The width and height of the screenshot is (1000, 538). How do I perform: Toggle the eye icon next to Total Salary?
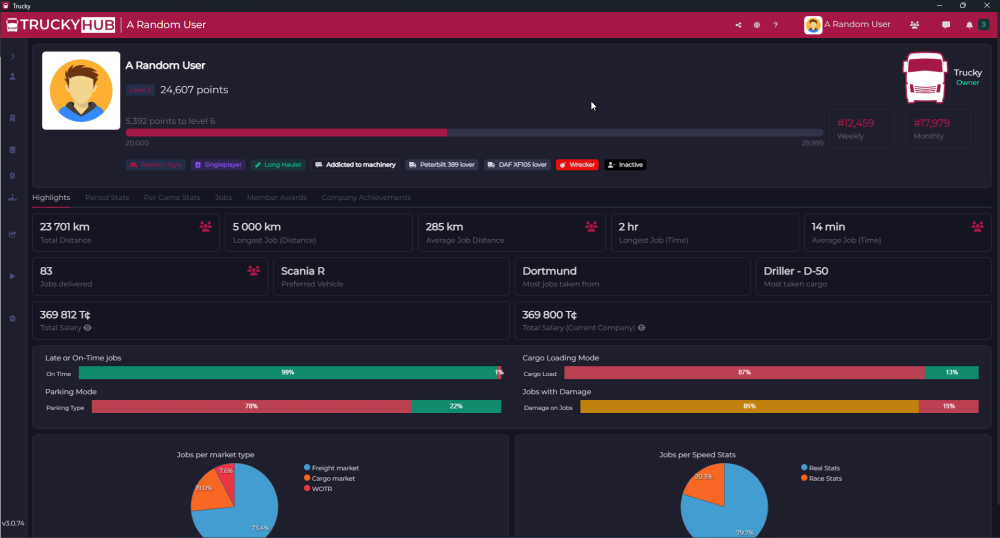(x=87, y=328)
